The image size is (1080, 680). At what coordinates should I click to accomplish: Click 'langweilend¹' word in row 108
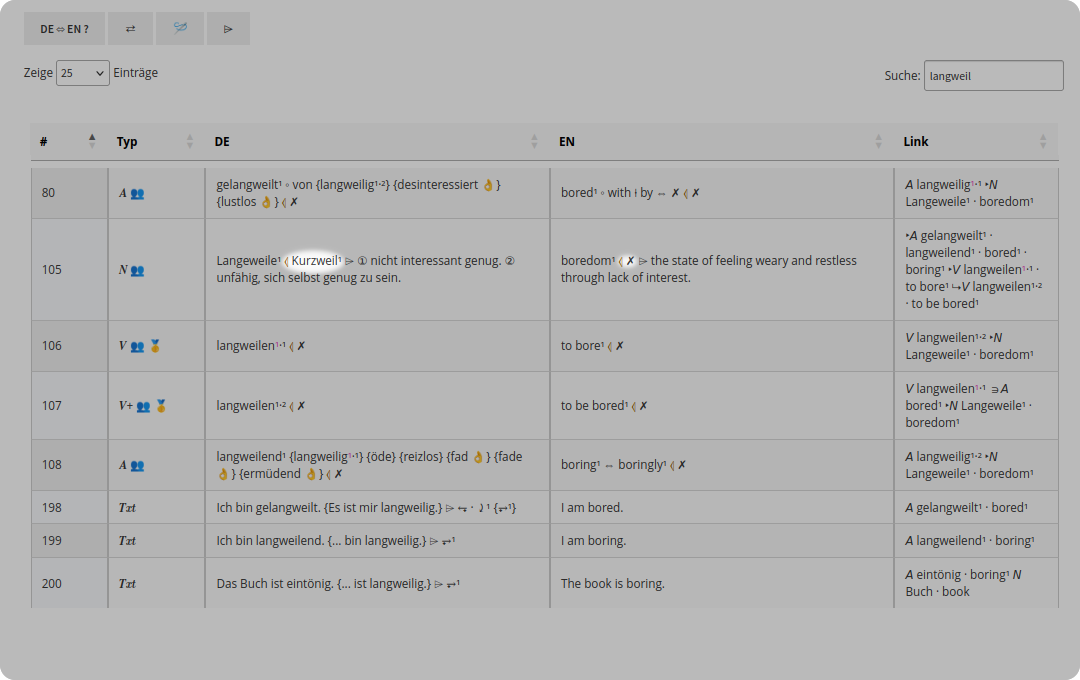pos(251,457)
